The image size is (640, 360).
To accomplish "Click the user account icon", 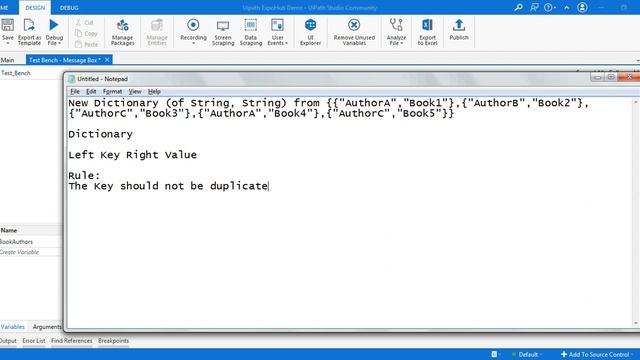I will (x=582, y=7).
